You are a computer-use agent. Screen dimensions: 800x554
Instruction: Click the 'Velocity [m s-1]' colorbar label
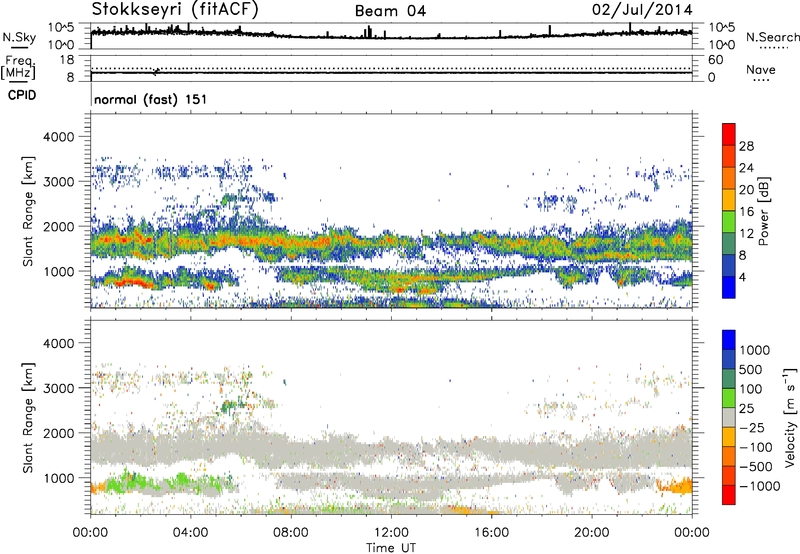(790, 417)
